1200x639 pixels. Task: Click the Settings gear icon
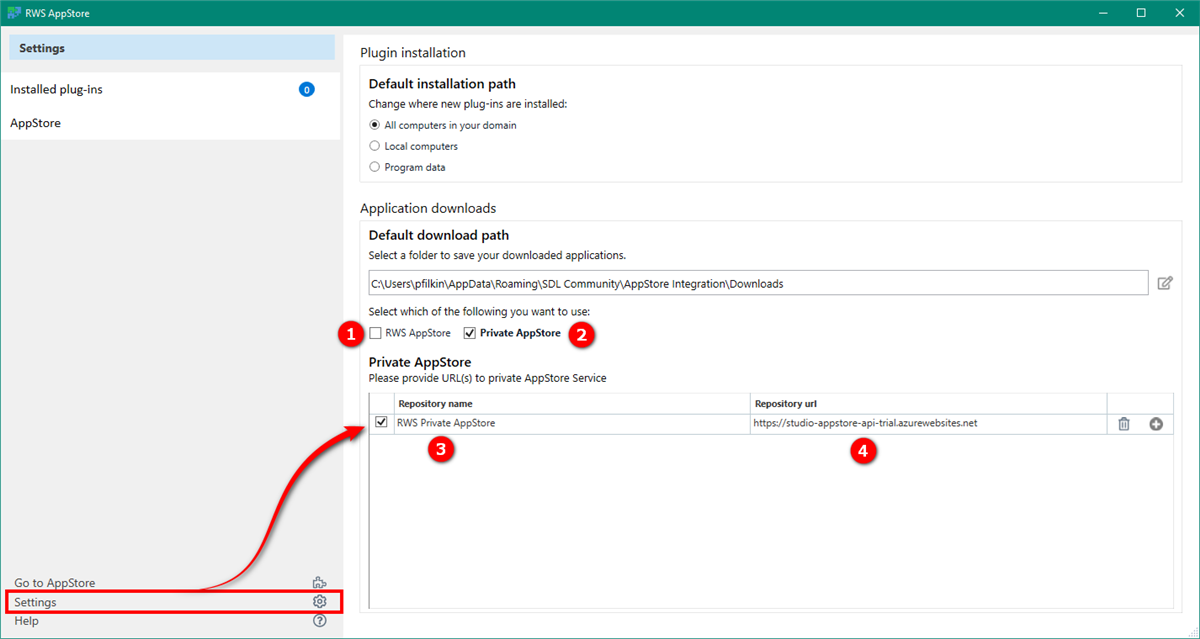(x=320, y=602)
